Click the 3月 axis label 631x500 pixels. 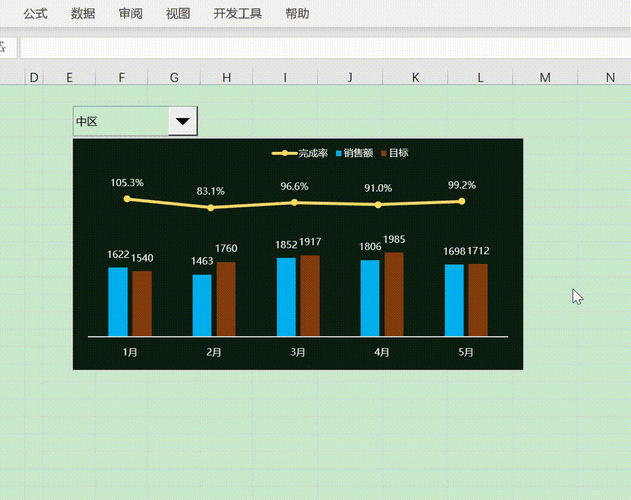point(298,352)
